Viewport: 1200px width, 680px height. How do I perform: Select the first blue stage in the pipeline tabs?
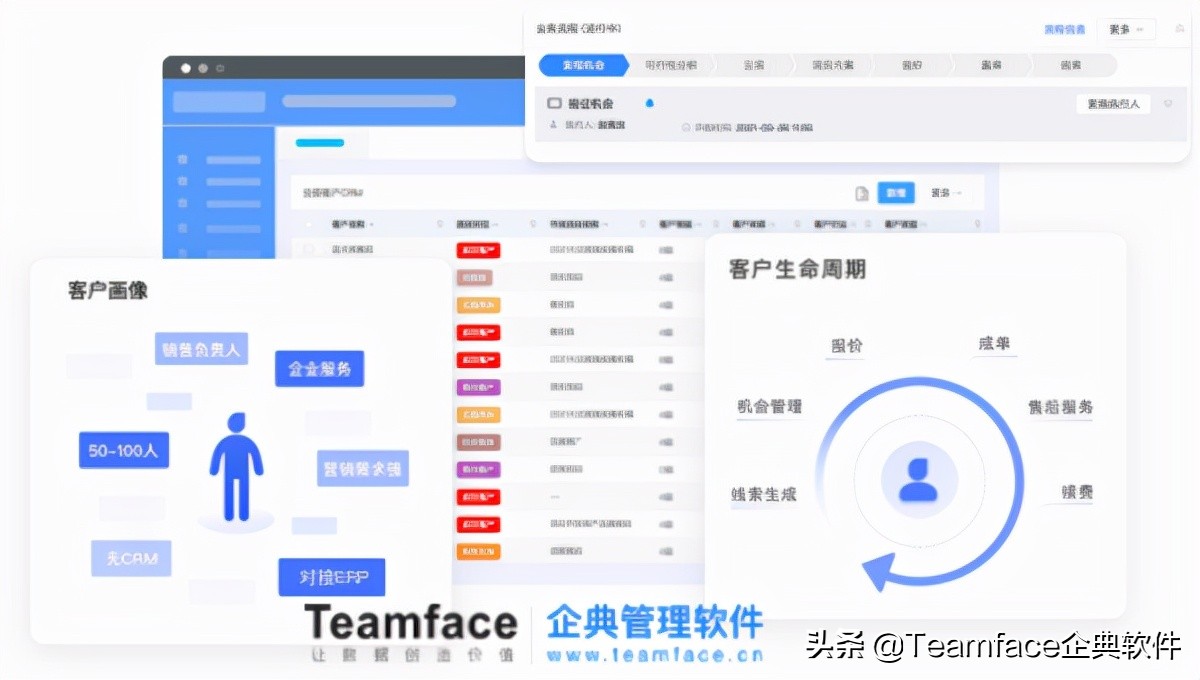582,64
